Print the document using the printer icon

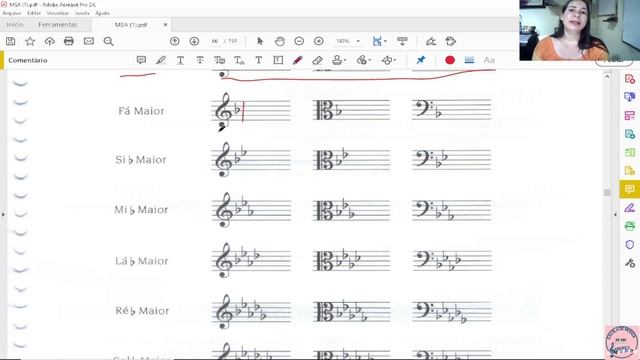pos(69,41)
